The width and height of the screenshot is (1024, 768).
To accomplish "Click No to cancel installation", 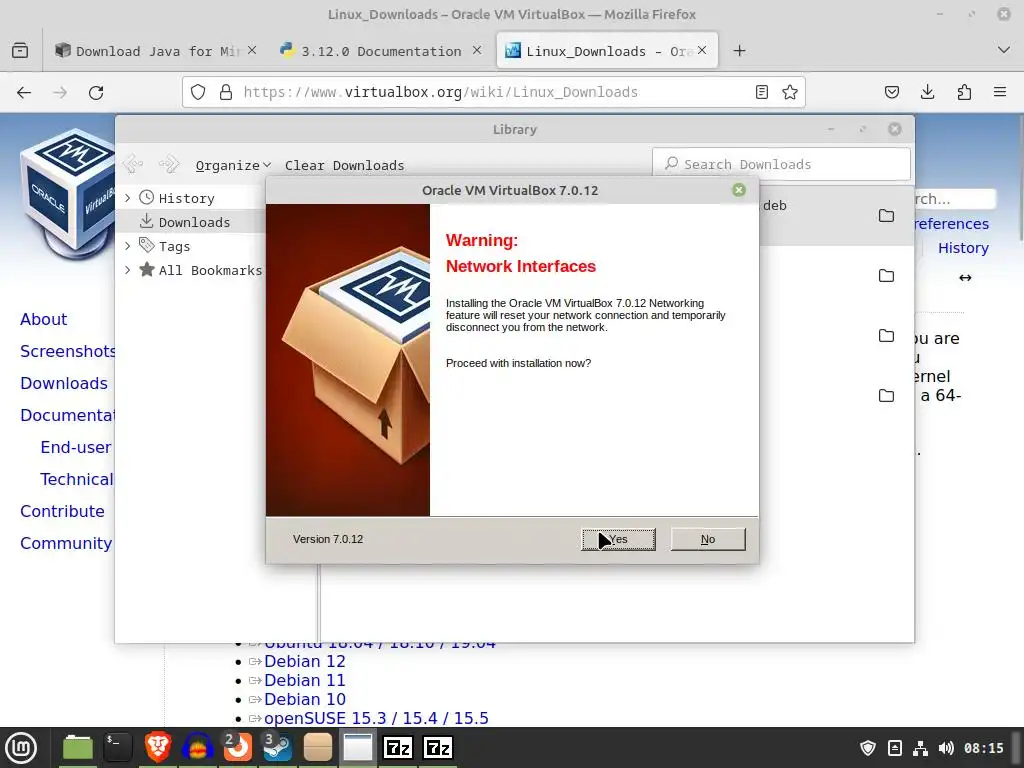I will pos(708,539).
